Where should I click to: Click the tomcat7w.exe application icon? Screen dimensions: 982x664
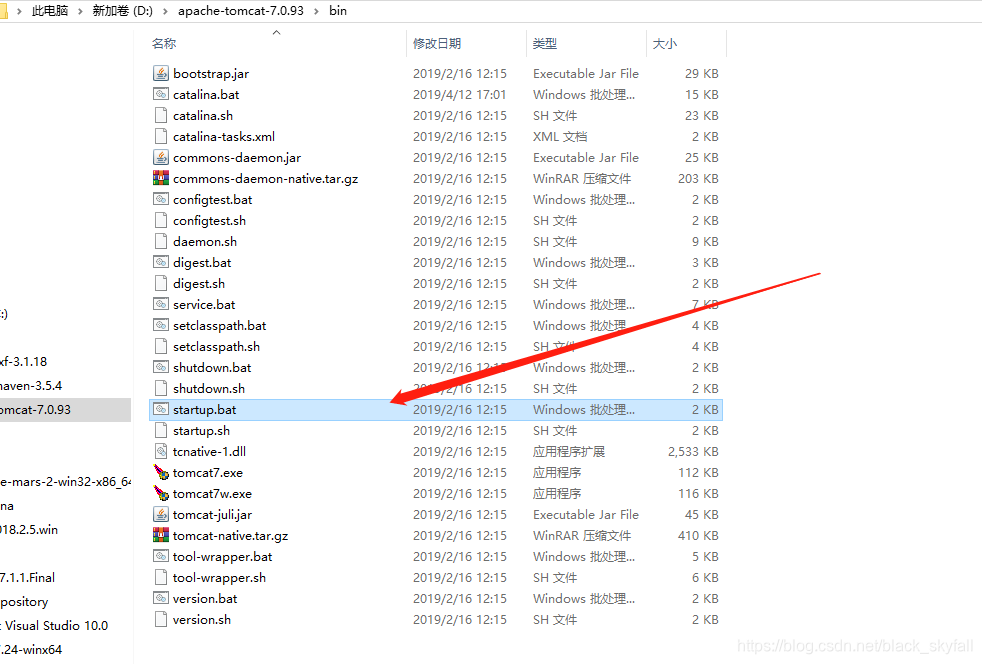[x=161, y=494]
